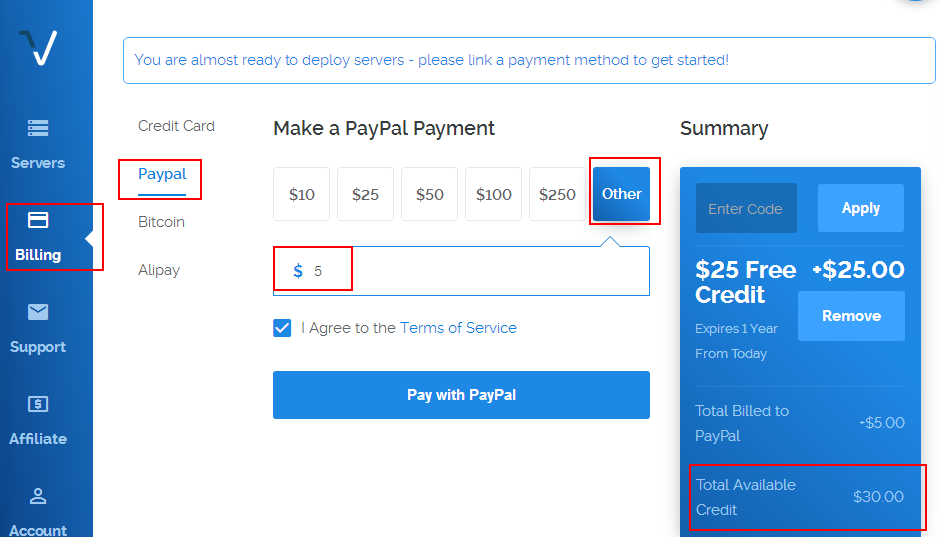Viewport: 941px width, 537px height.
Task: Open the Terms of Service link
Action: point(458,328)
